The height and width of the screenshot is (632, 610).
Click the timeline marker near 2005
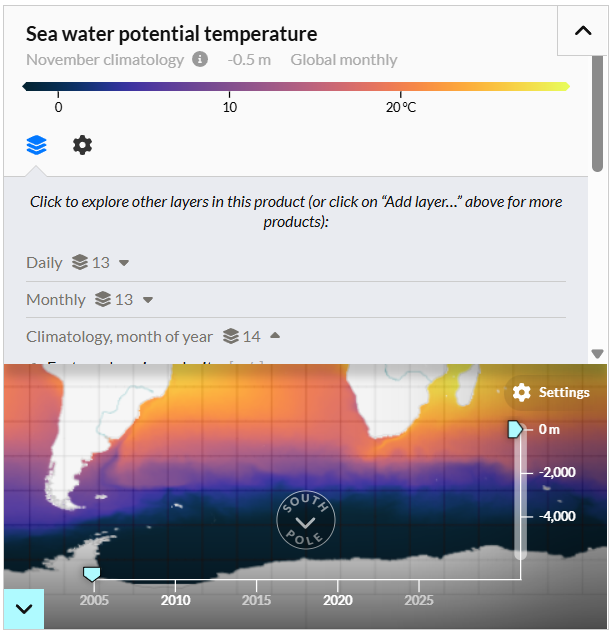(x=92, y=574)
